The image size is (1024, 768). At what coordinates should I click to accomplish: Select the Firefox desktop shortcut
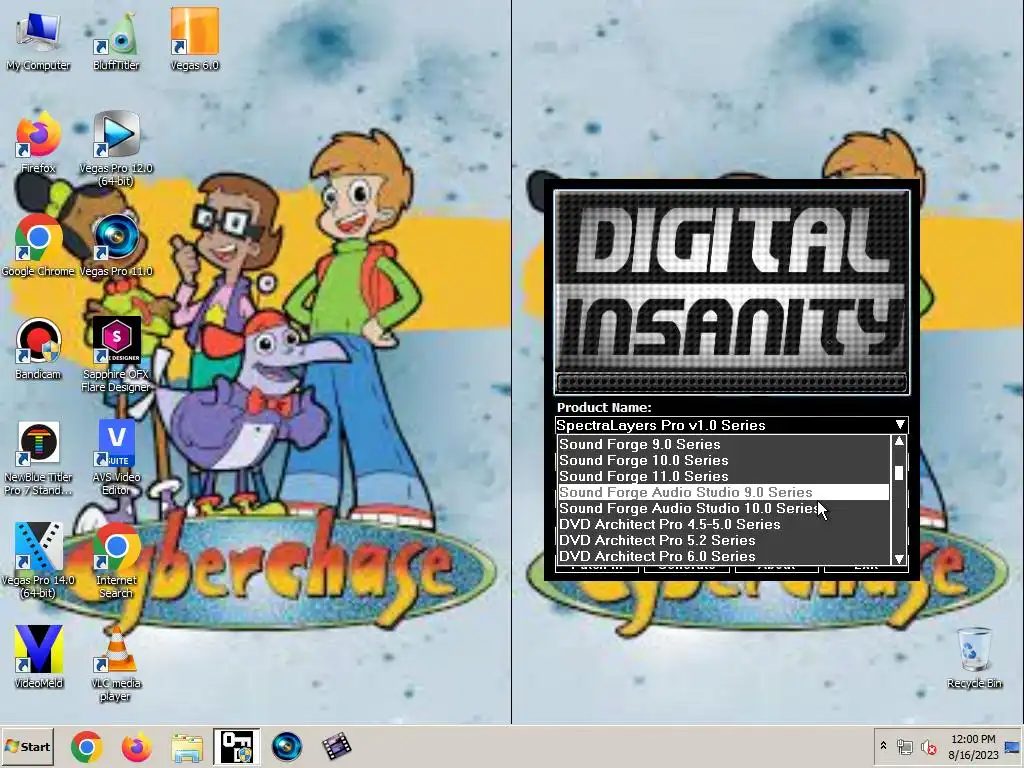click(38, 143)
